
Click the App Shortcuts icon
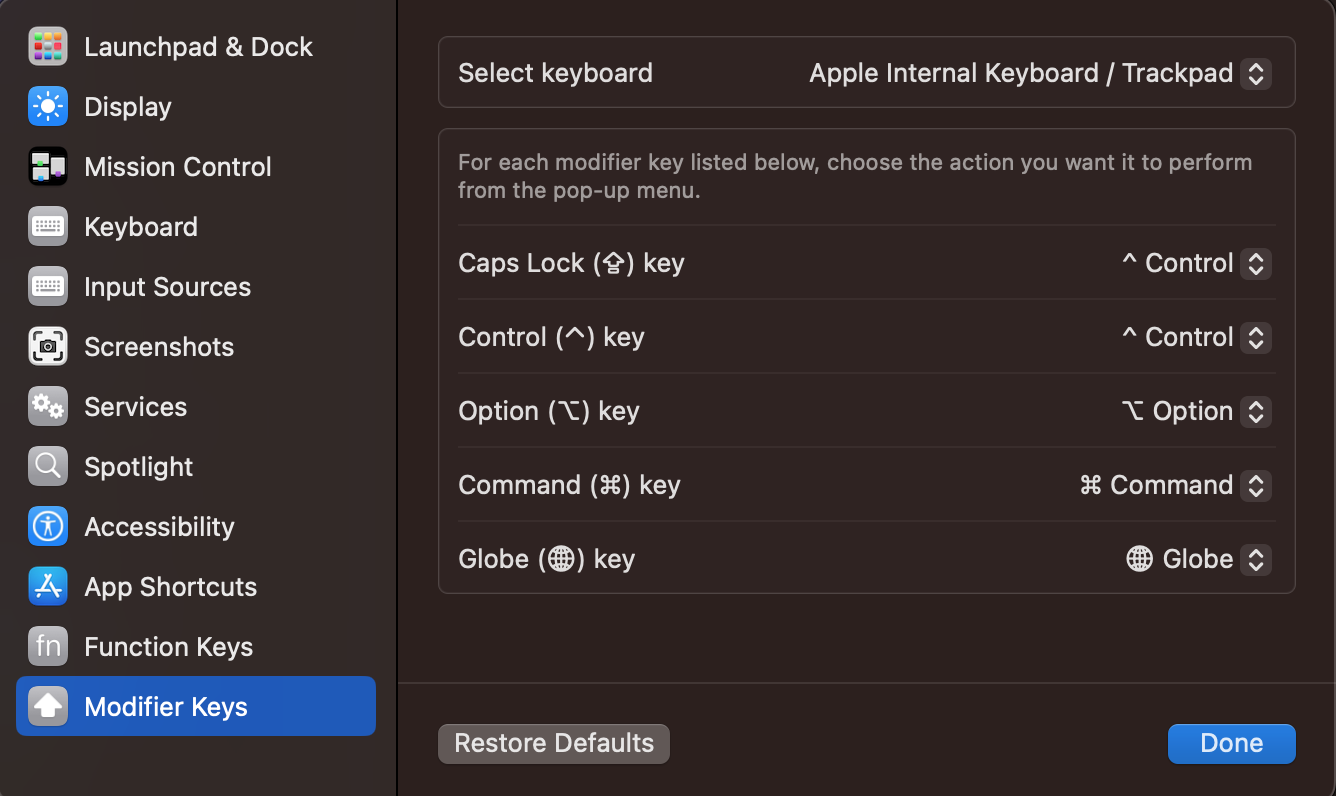coord(48,587)
